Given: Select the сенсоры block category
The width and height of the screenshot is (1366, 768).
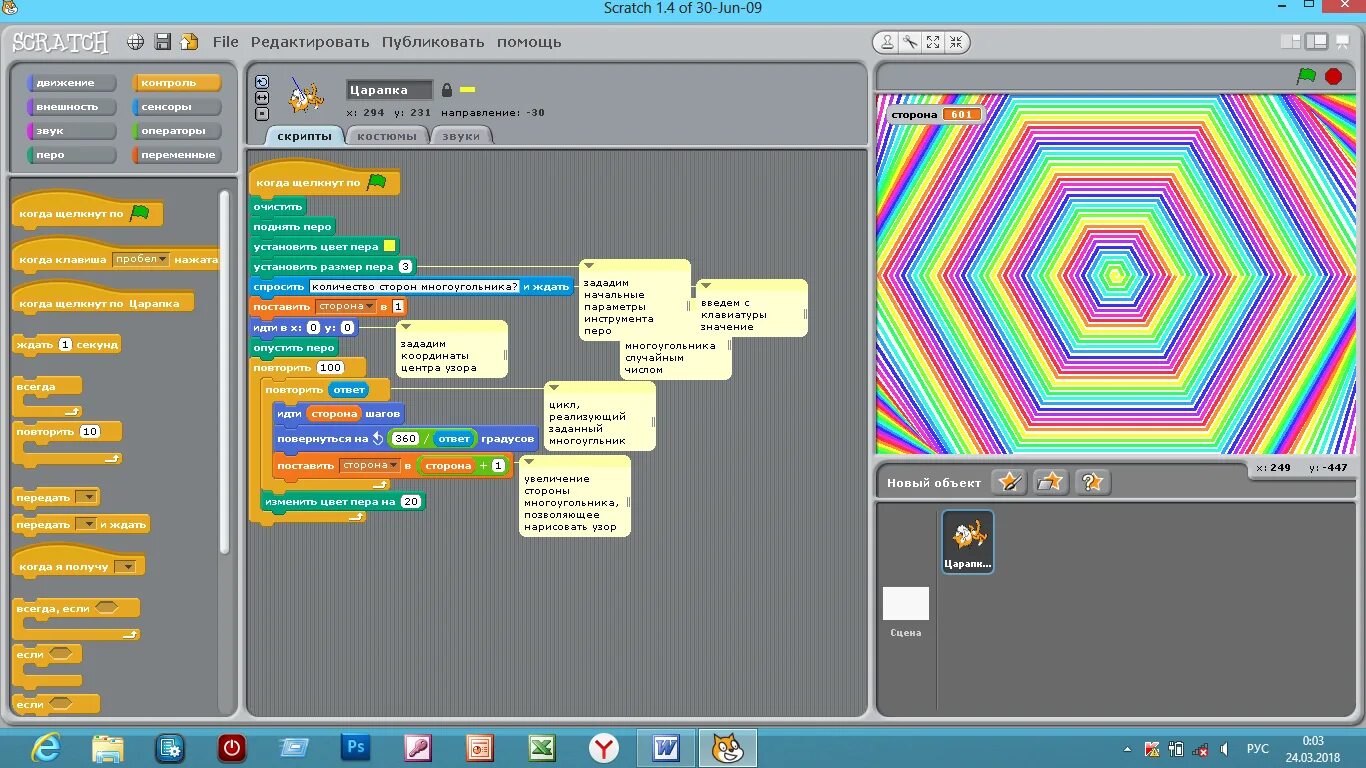Looking at the screenshot, I should point(176,107).
